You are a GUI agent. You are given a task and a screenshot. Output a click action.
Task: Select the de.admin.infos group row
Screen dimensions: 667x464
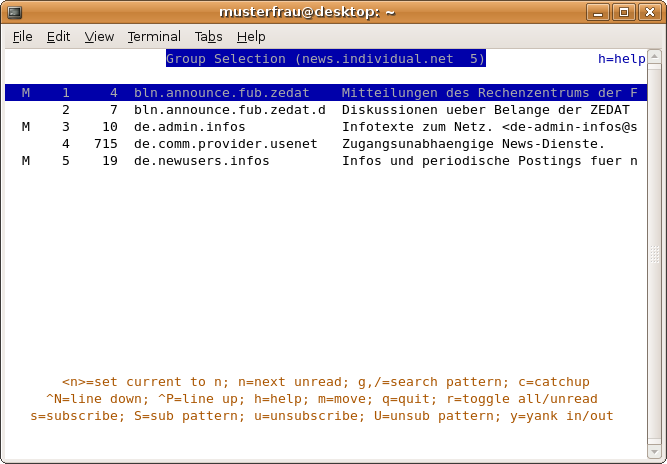coord(326,127)
